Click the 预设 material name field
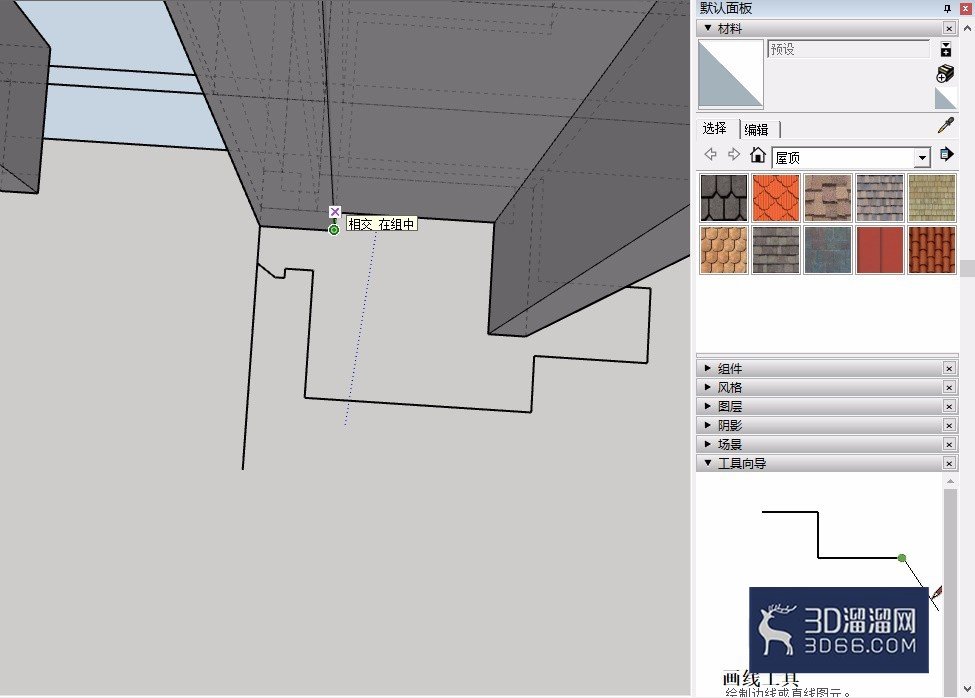The image size is (975, 698). [x=849, y=49]
